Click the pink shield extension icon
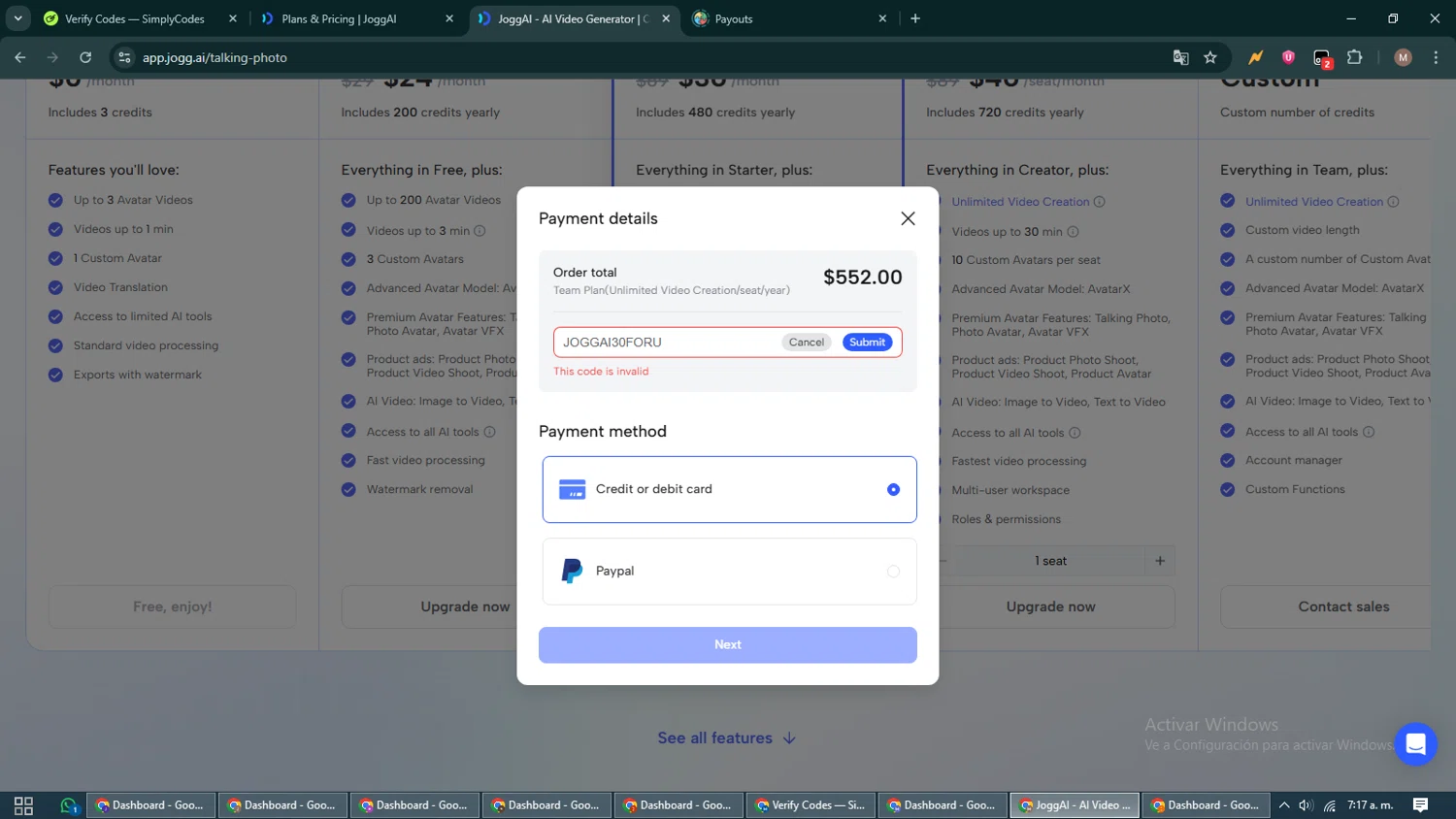Screen dimensions: 1456x819 click(1288, 57)
